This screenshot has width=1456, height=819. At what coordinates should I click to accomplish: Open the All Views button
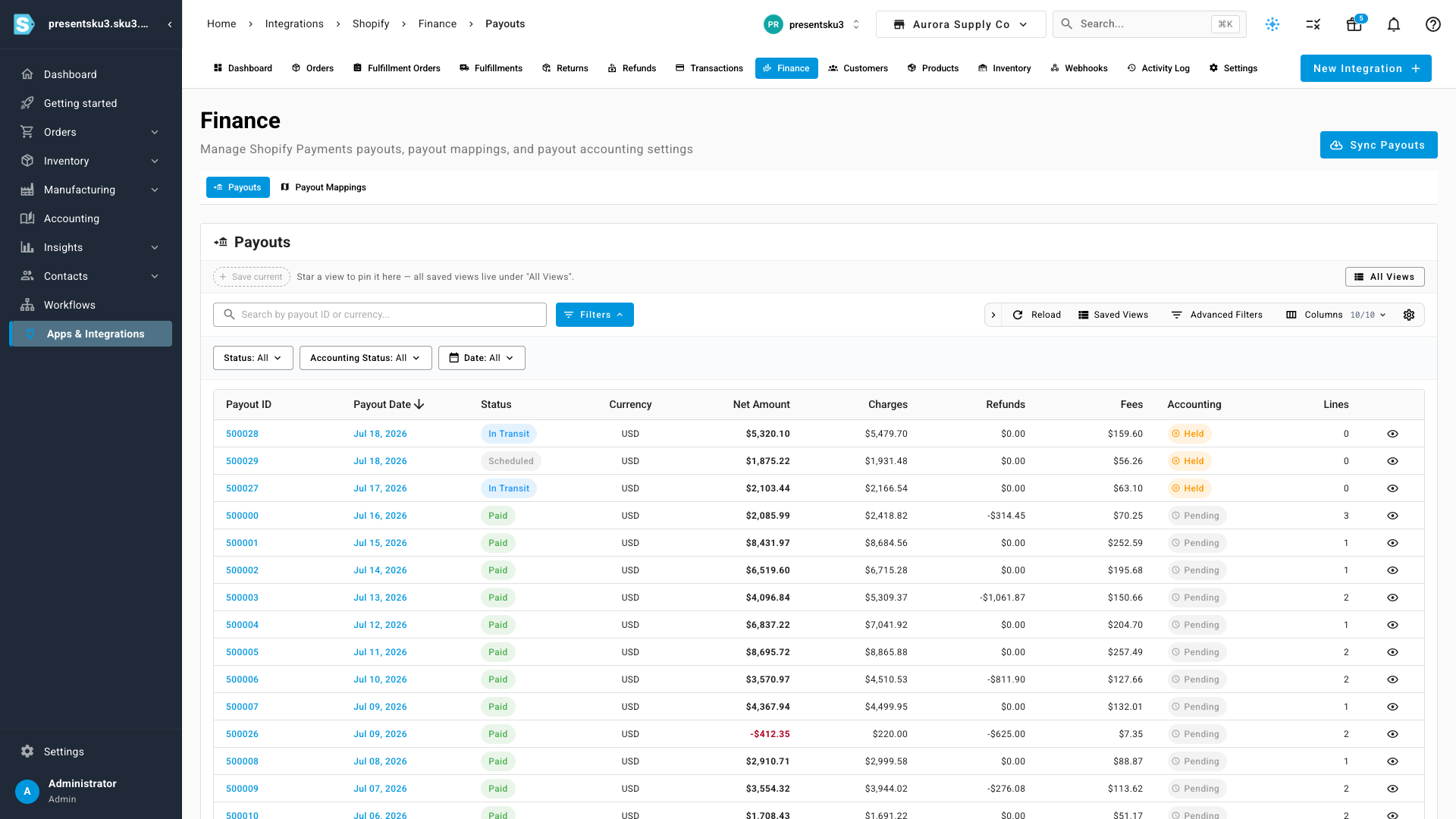[x=1385, y=277]
